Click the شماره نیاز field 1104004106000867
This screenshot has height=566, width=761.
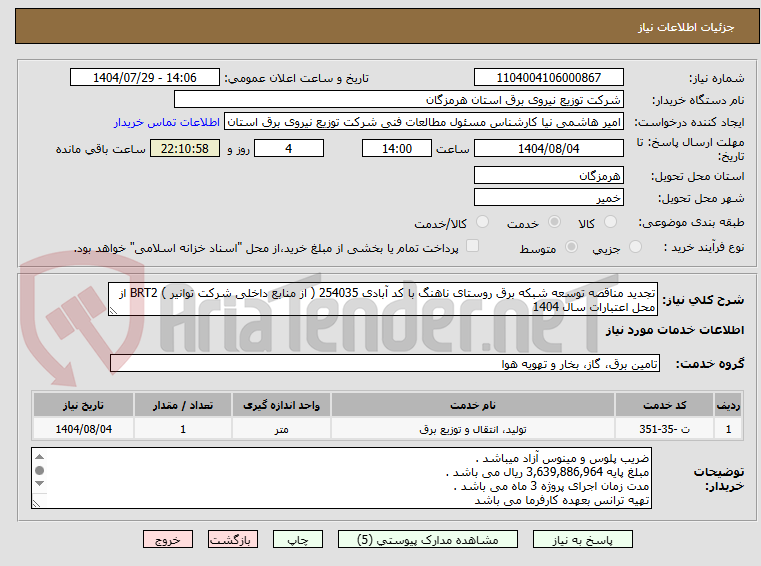click(548, 77)
